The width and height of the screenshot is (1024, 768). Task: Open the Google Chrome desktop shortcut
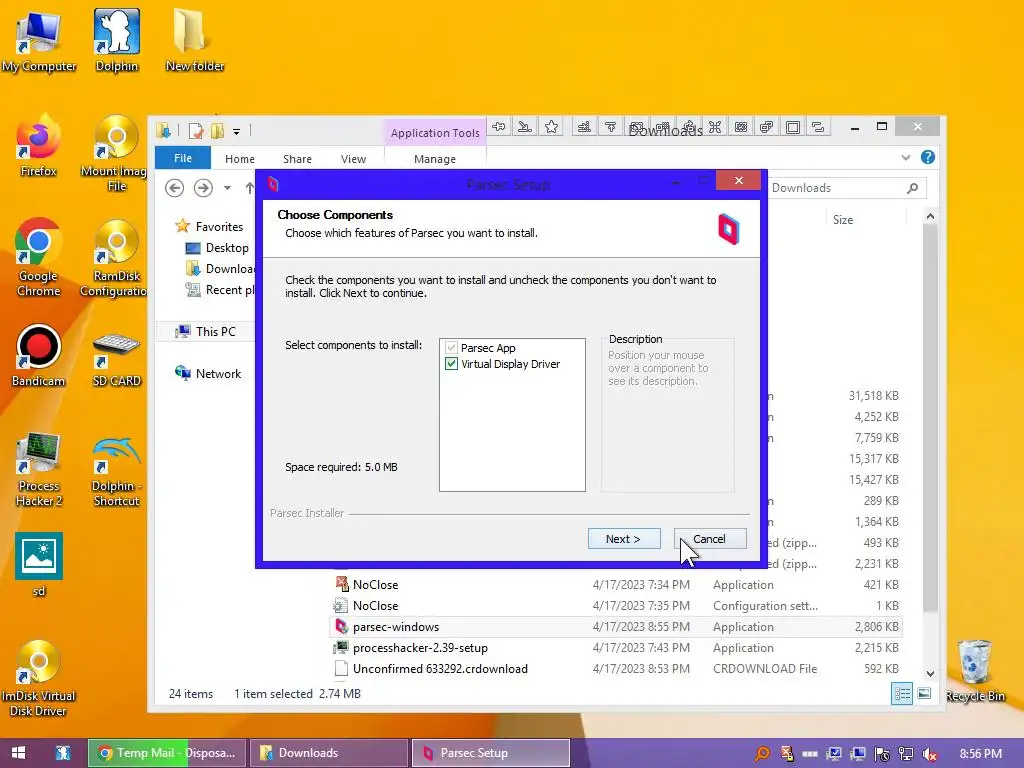[x=39, y=258]
